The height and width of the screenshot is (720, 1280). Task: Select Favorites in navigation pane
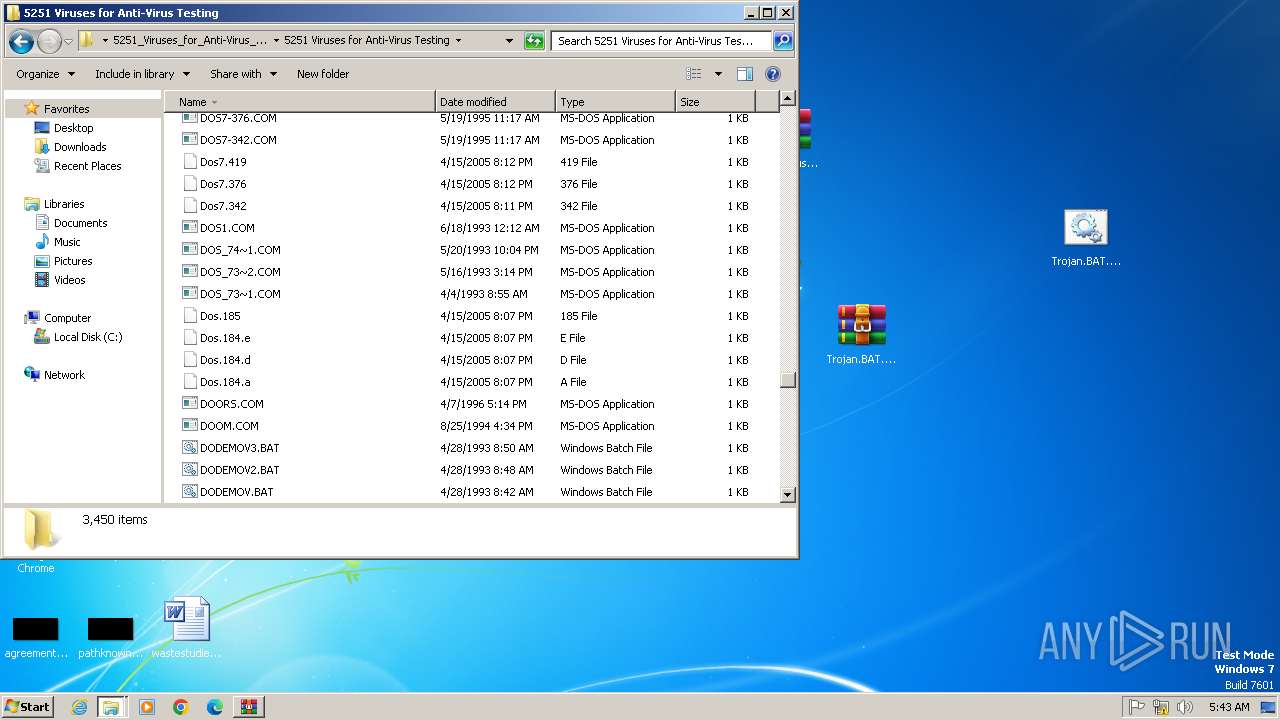click(66, 109)
